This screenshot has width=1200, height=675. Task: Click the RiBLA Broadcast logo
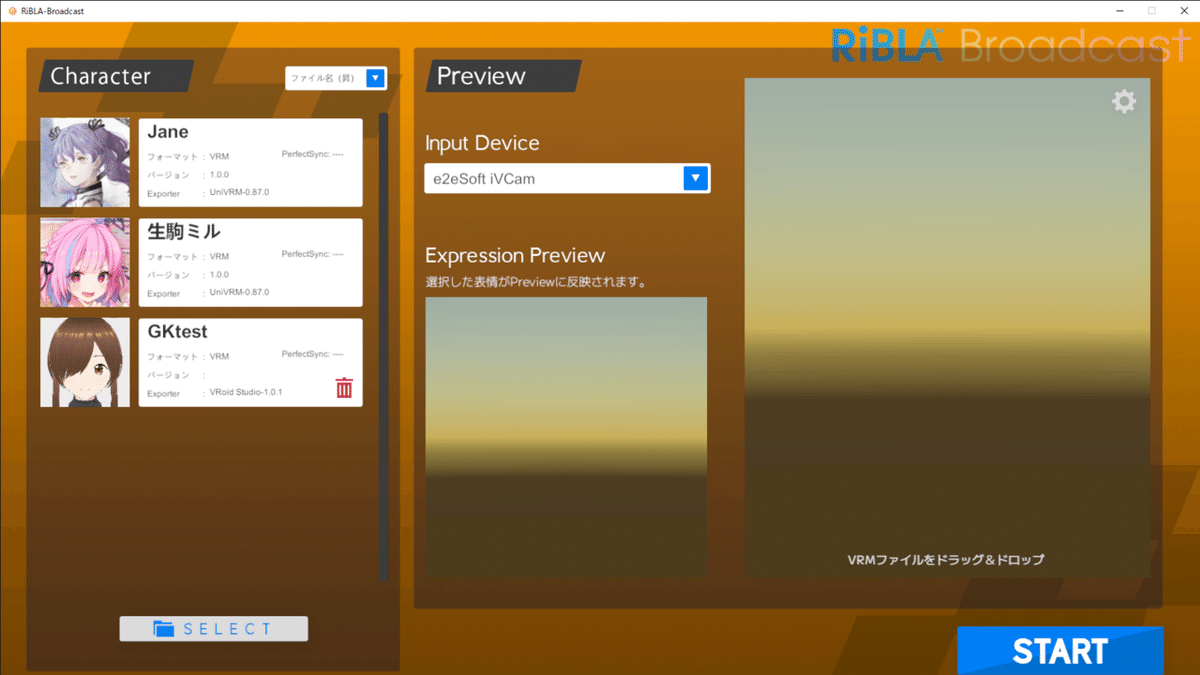tap(1012, 45)
